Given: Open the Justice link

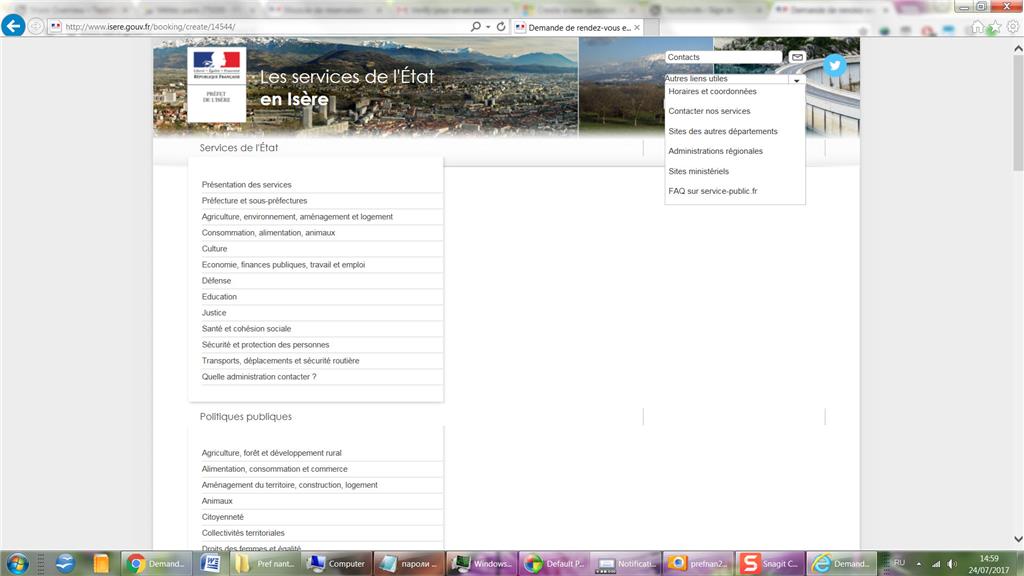Looking at the screenshot, I should coord(214,313).
